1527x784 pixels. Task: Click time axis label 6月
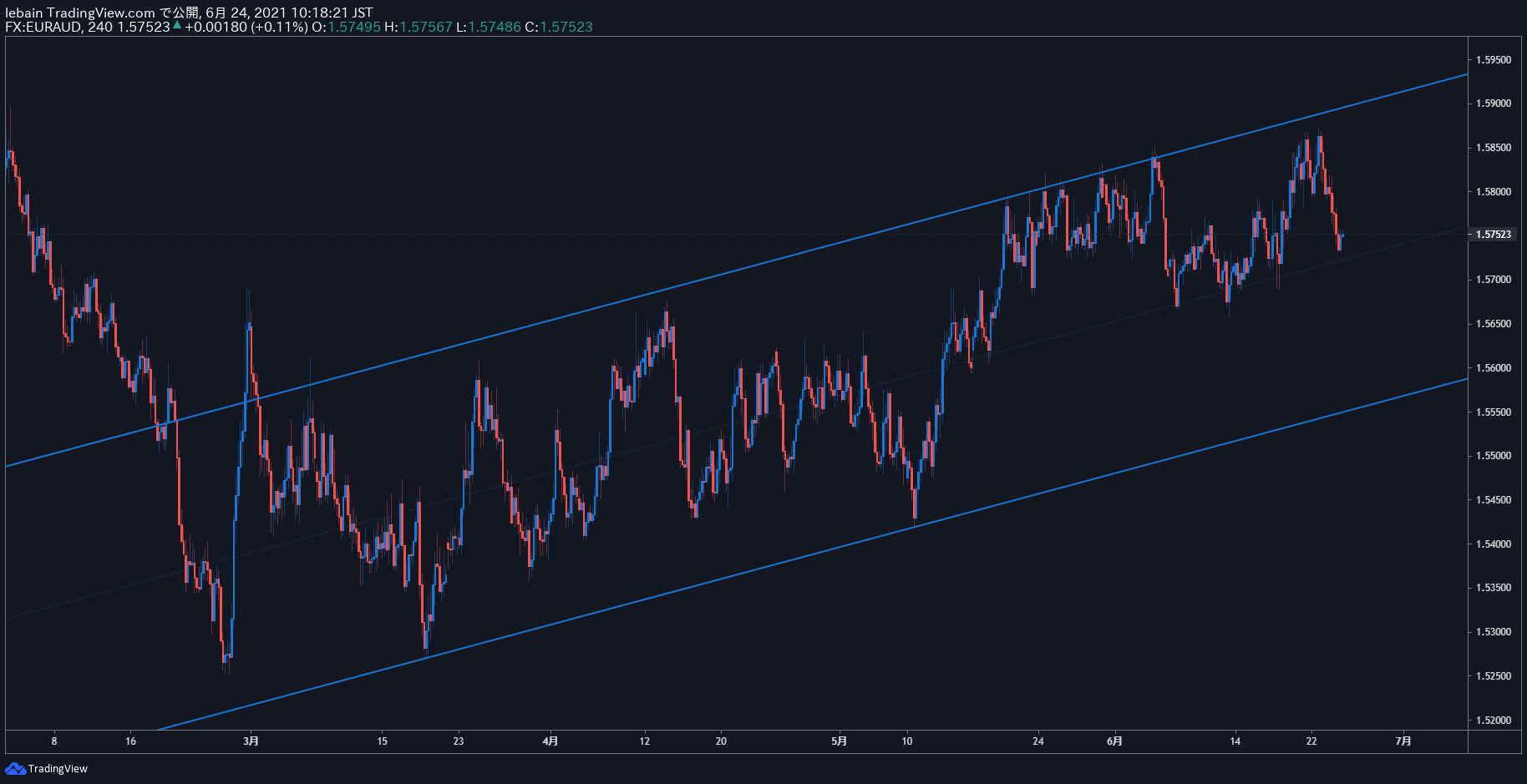click(1114, 741)
